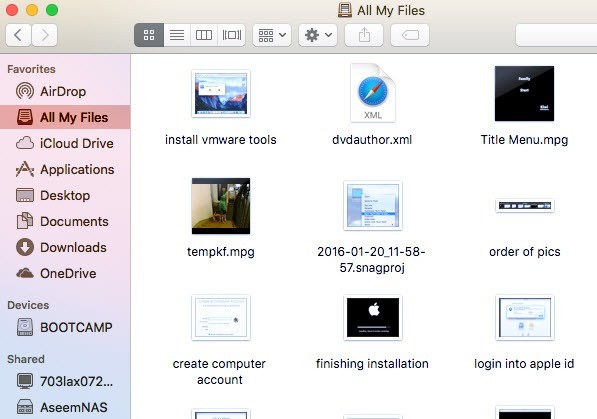597x419 pixels.
Task: Select the dvdauthor.xml file icon
Action: (373, 93)
